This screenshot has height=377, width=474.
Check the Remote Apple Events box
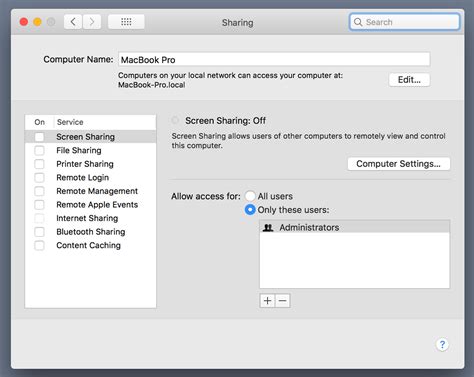click(39, 205)
